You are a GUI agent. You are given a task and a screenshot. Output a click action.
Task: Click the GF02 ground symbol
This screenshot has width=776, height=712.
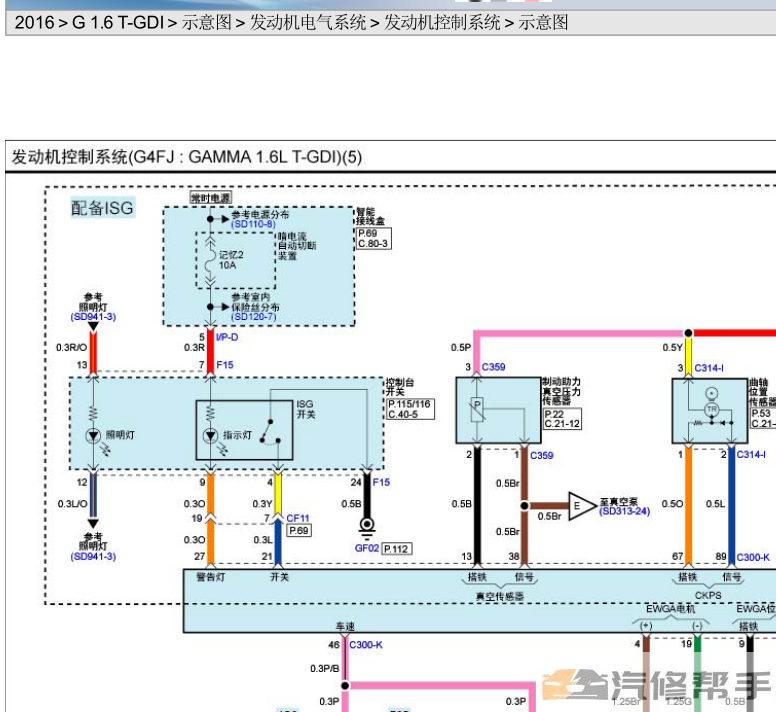point(367,528)
